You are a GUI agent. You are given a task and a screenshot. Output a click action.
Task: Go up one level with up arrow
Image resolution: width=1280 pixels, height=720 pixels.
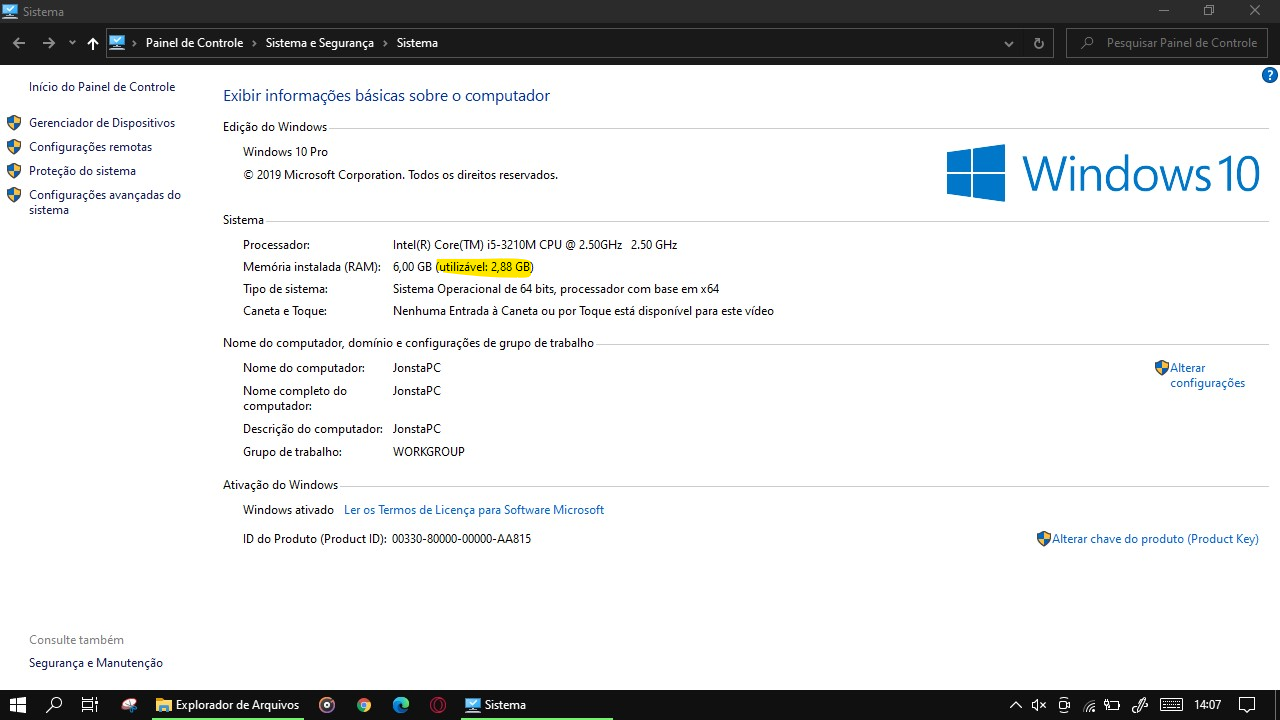point(93,43)
